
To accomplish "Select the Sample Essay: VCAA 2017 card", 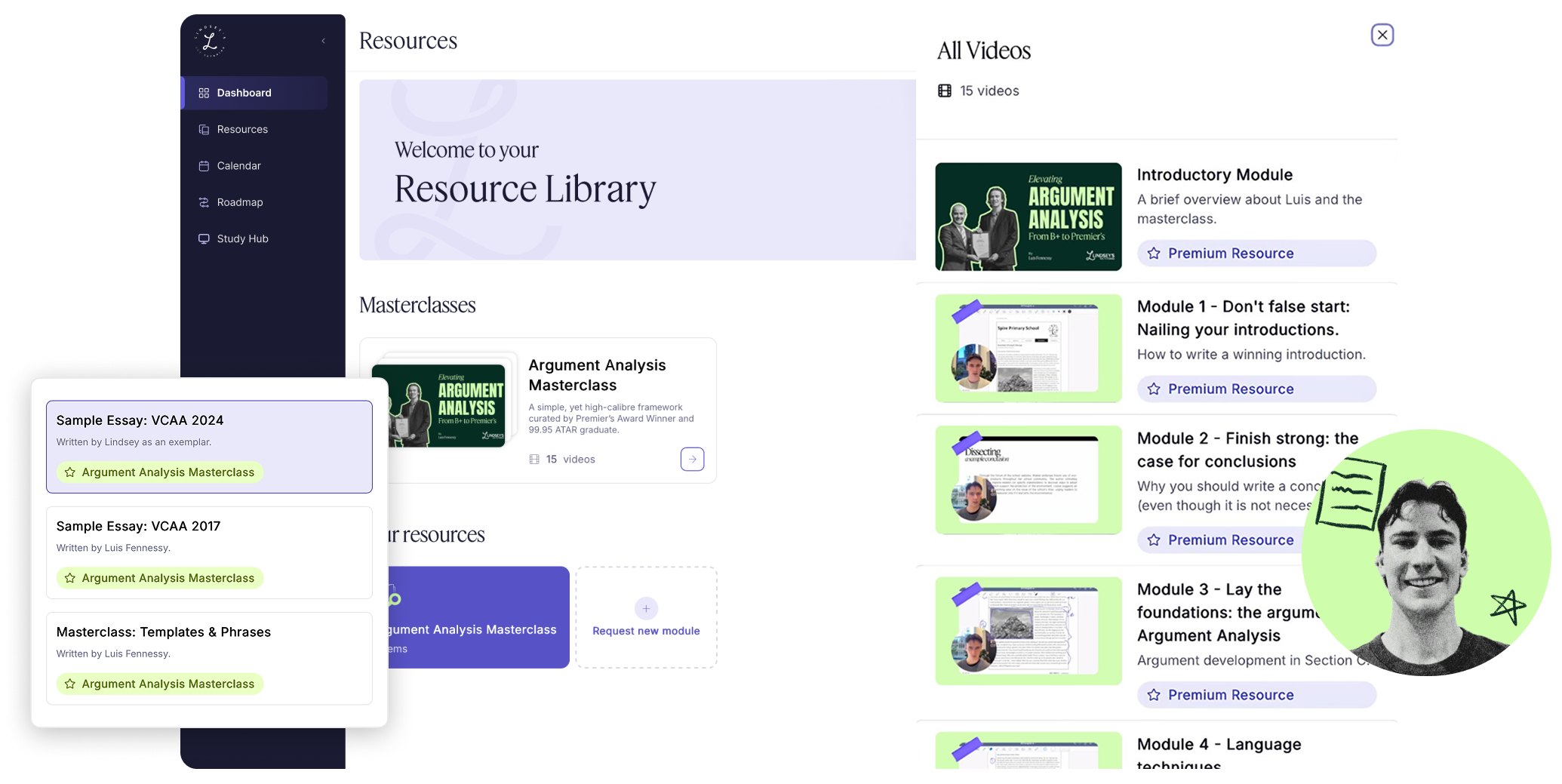I will pos(209,552).
